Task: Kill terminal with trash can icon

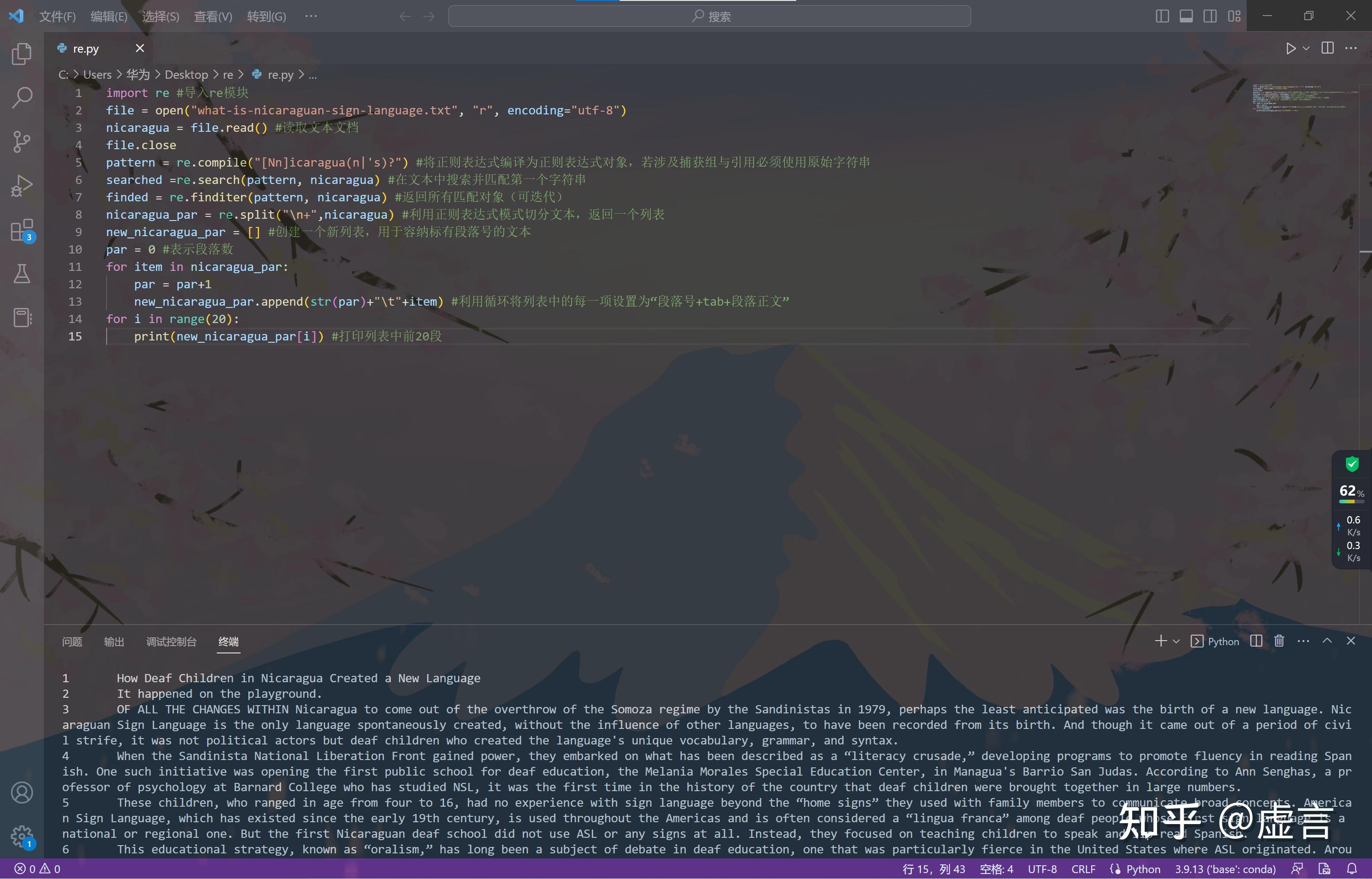Action: click(x=1279, y=641)
